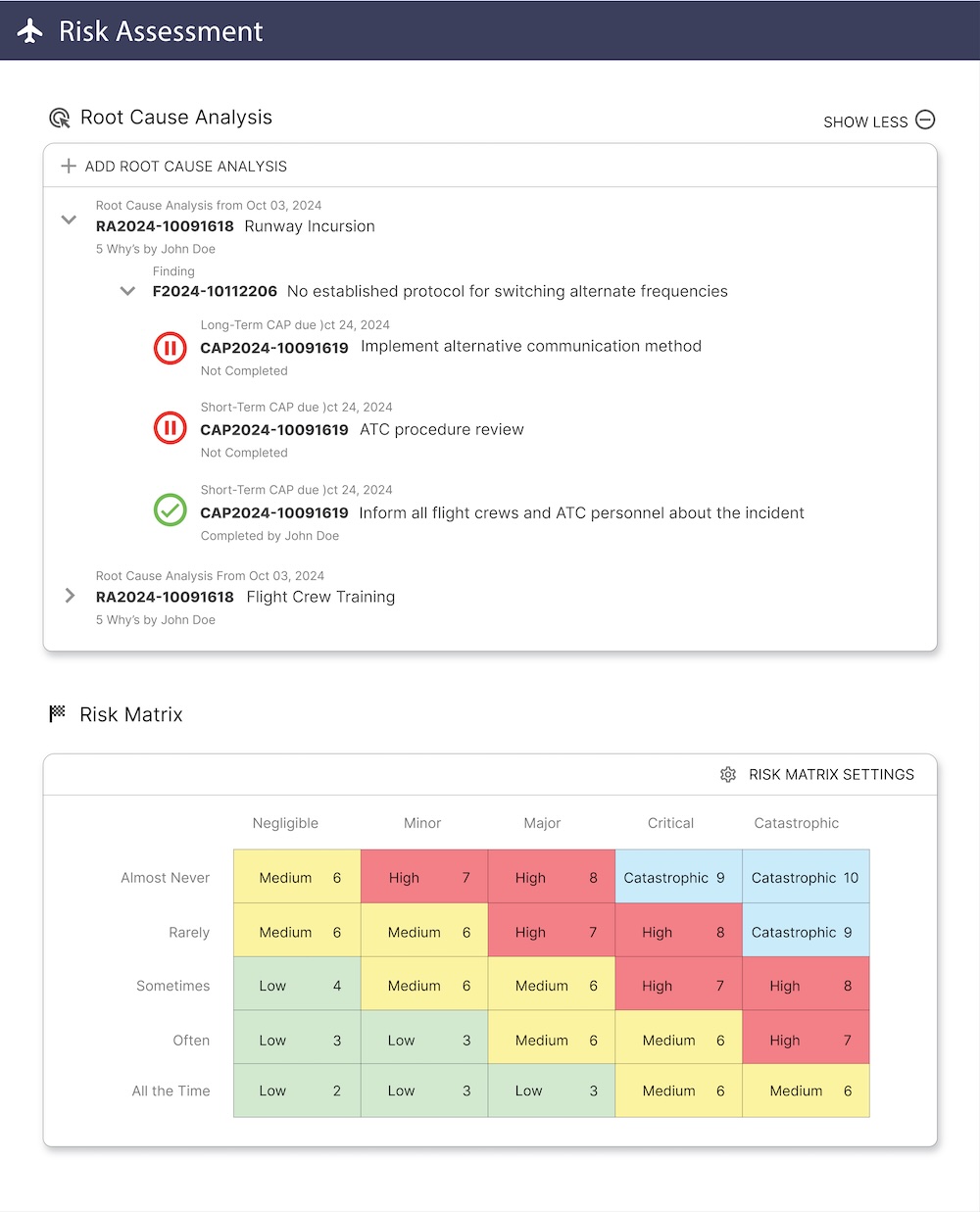Expand the Flight Crew Training root cause analysis
The width and height of the screenshot is (980, 1212).
pyautogui.click(x=69, y=595)
